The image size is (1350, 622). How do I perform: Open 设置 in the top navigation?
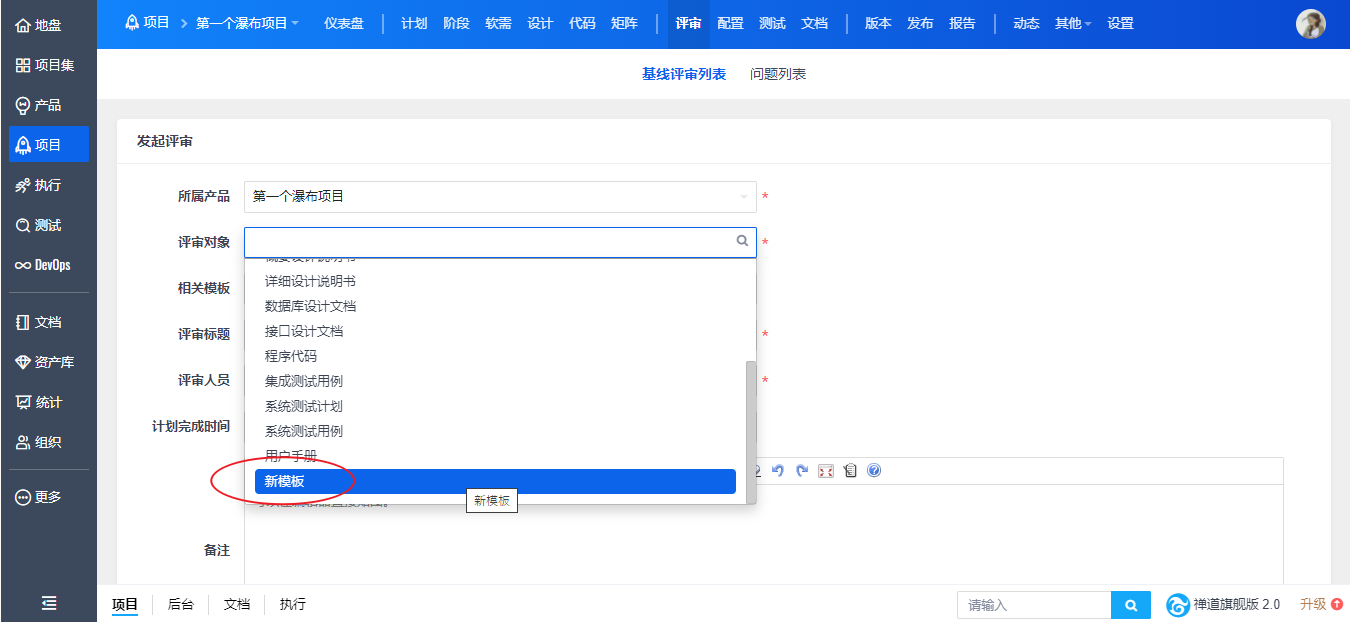(x=1120, y=23)
